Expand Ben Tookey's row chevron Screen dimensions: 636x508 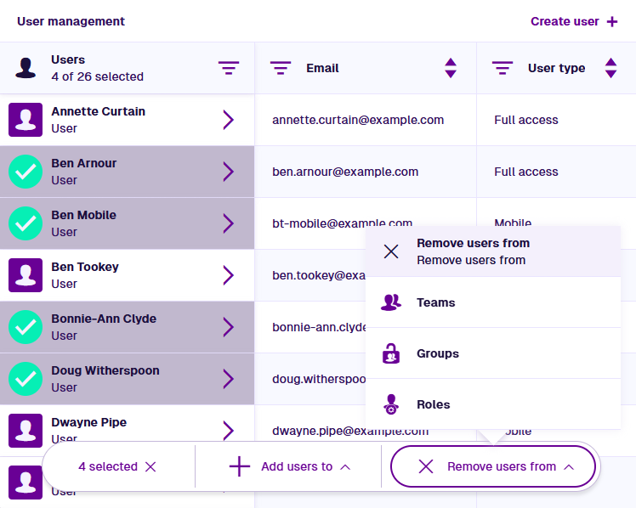tap(228, 275)
